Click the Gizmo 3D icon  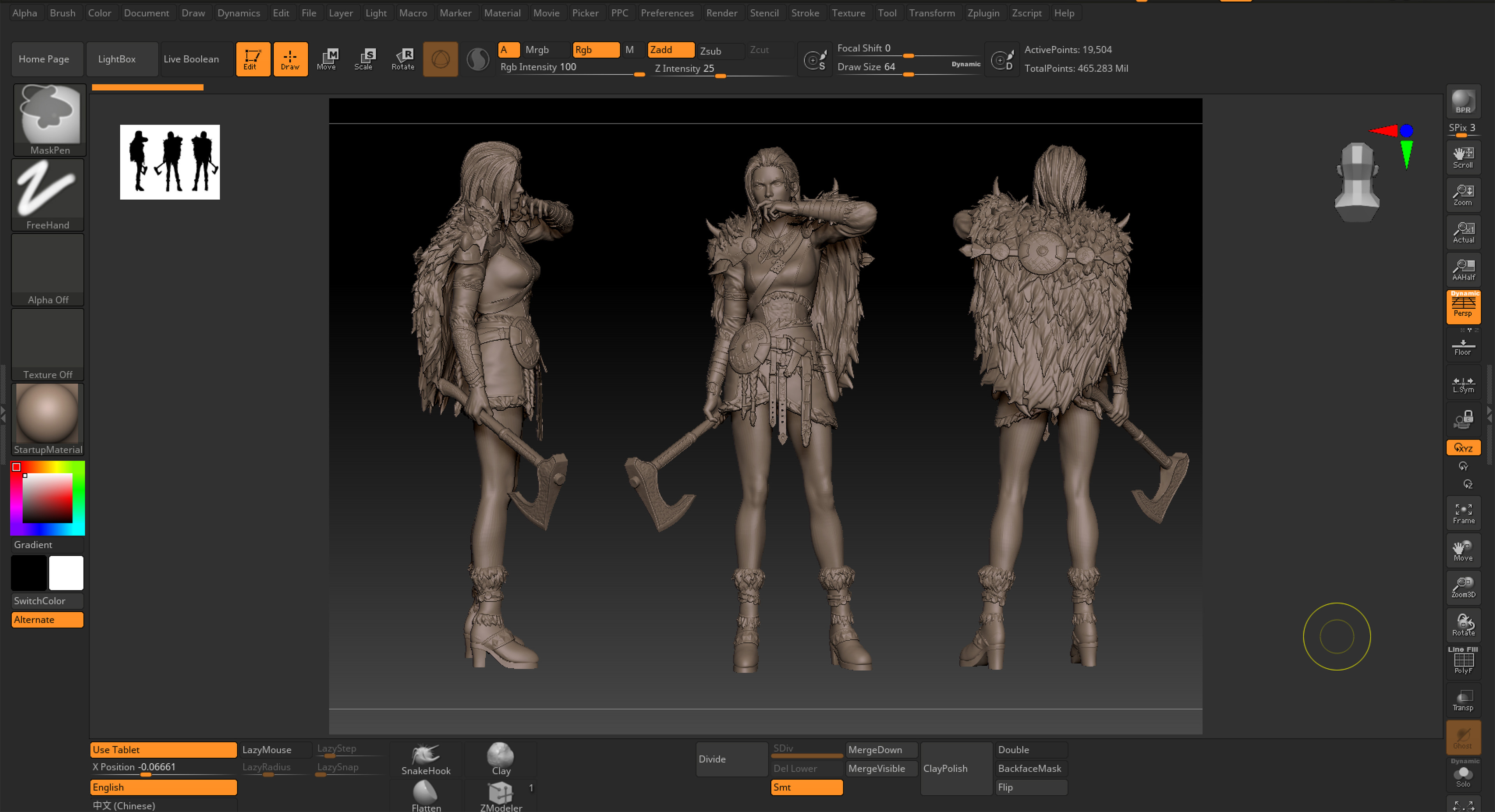pyautogui.click(x=440, y=59)
